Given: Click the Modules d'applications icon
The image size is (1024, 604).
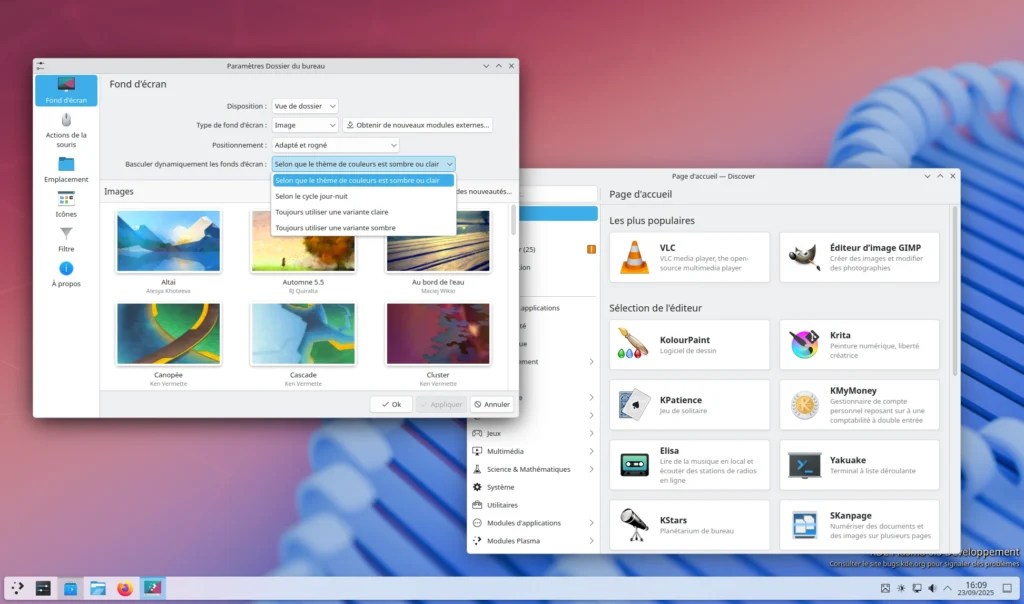Looking at the screenshot, I should point(477,523).
